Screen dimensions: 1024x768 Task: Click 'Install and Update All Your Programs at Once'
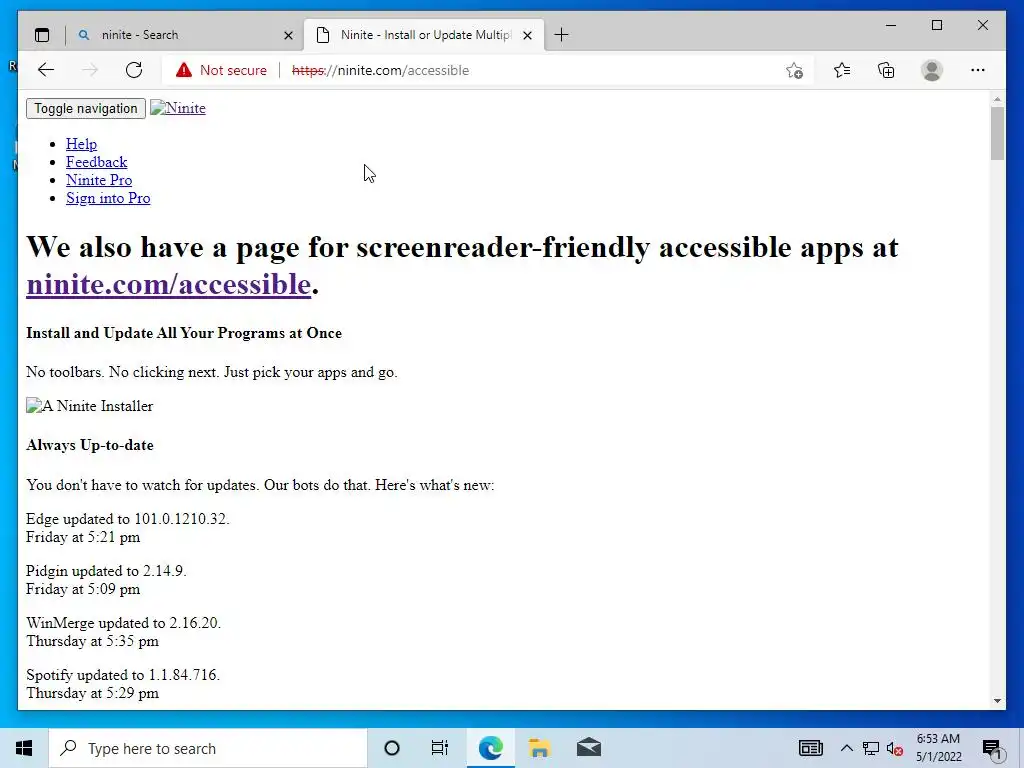pos(184,333)
